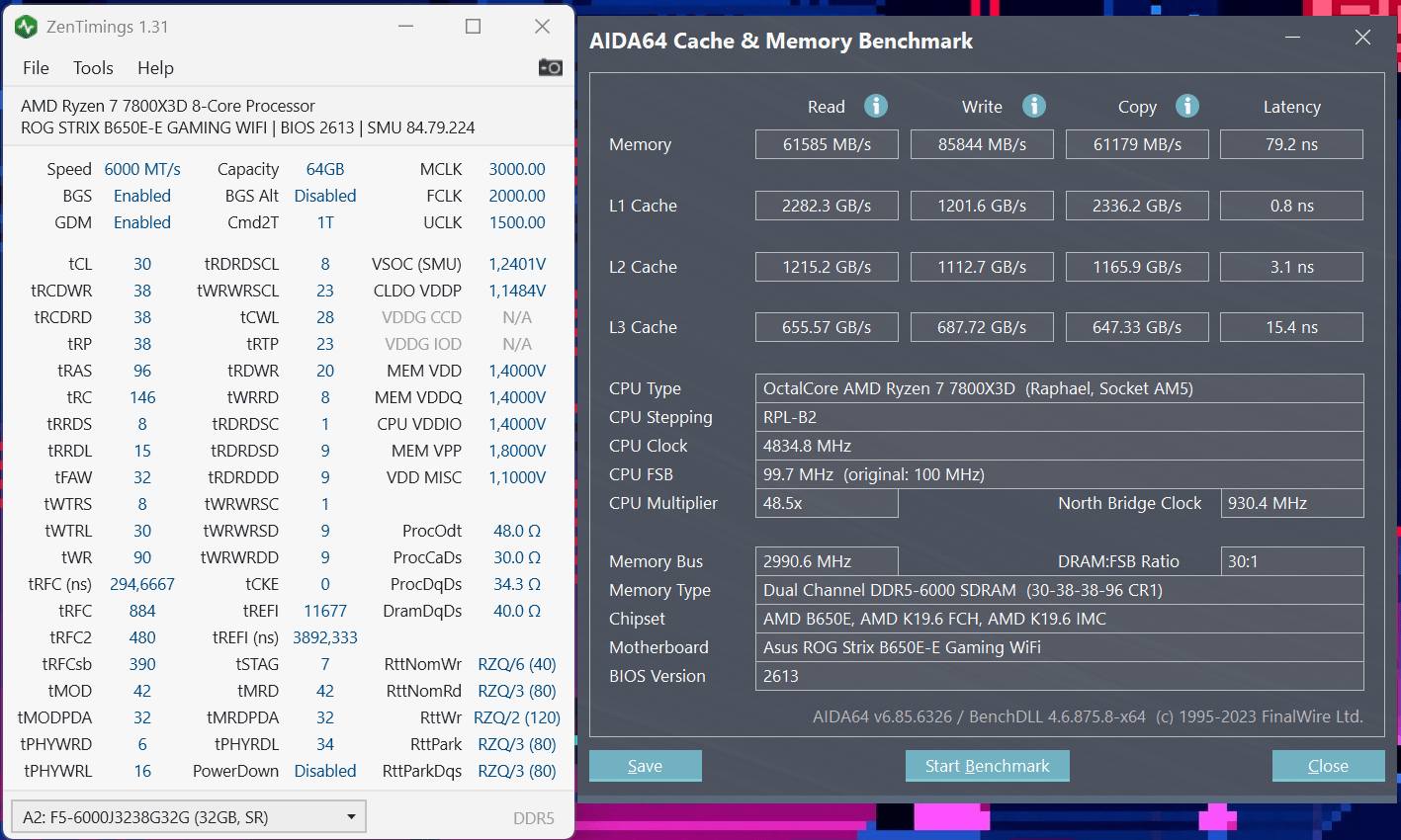Select the L1 Cache Write 1201.6 GB/s field
Image resolution: width=1401 pixels, height=840 pixels.
pos(982,206)
